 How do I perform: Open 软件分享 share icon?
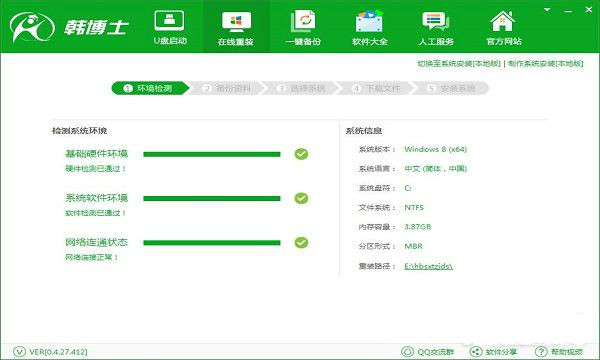point(476,352)
